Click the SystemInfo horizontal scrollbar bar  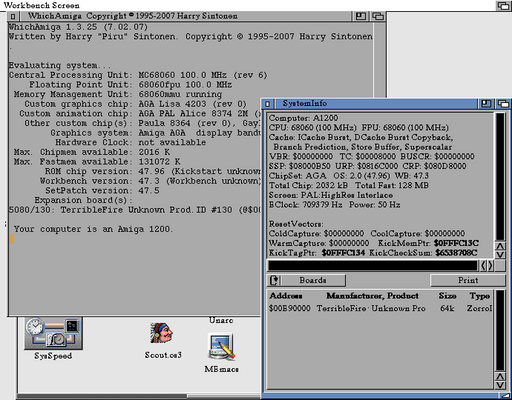click(373, 266)
